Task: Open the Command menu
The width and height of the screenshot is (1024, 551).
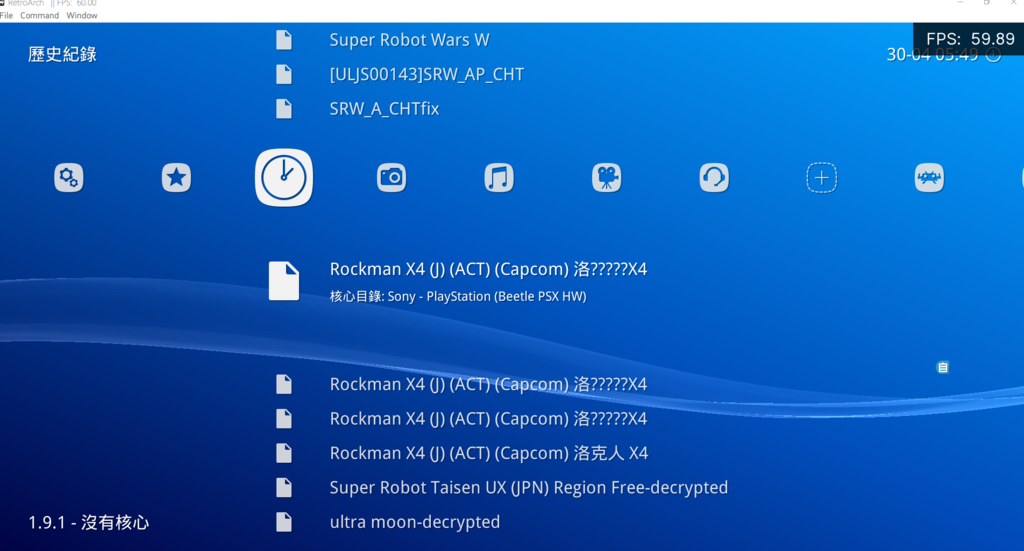Action: tap(39, 16)
